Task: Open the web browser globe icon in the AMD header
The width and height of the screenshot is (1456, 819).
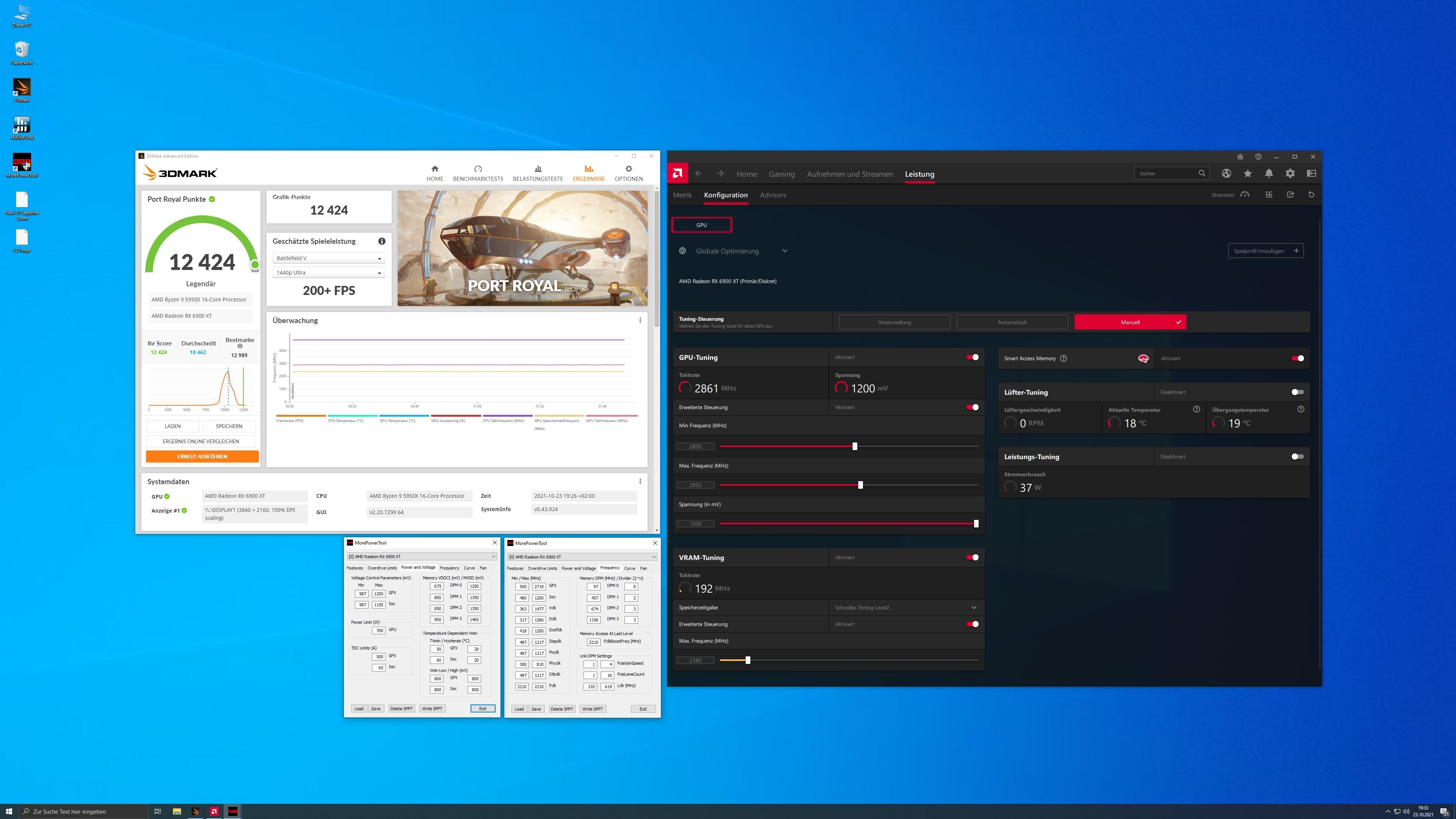Action: tap(1226, 174)
